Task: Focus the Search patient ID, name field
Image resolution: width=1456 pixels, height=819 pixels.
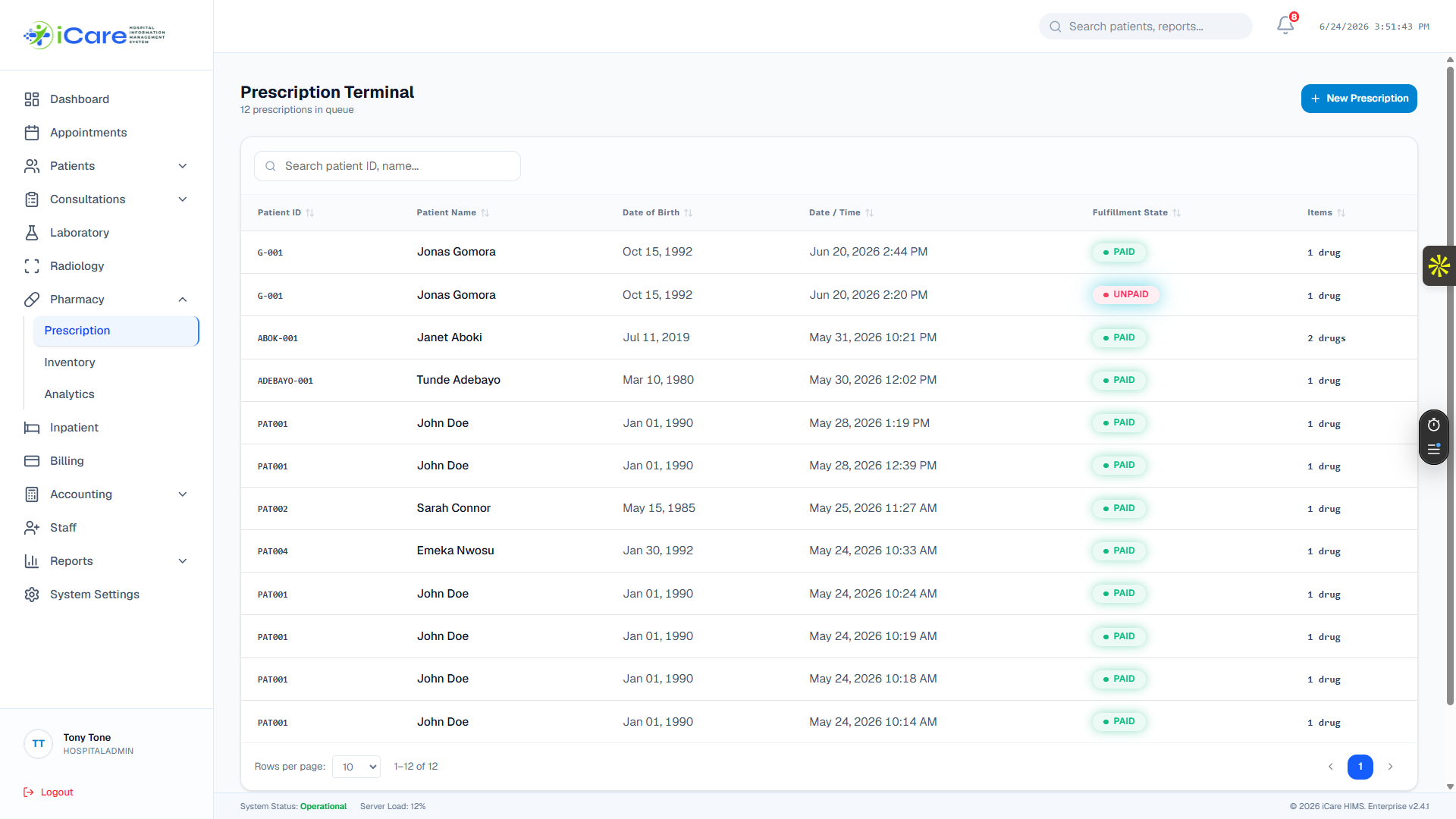Action: pyautogui.click(x=388, y=166)
